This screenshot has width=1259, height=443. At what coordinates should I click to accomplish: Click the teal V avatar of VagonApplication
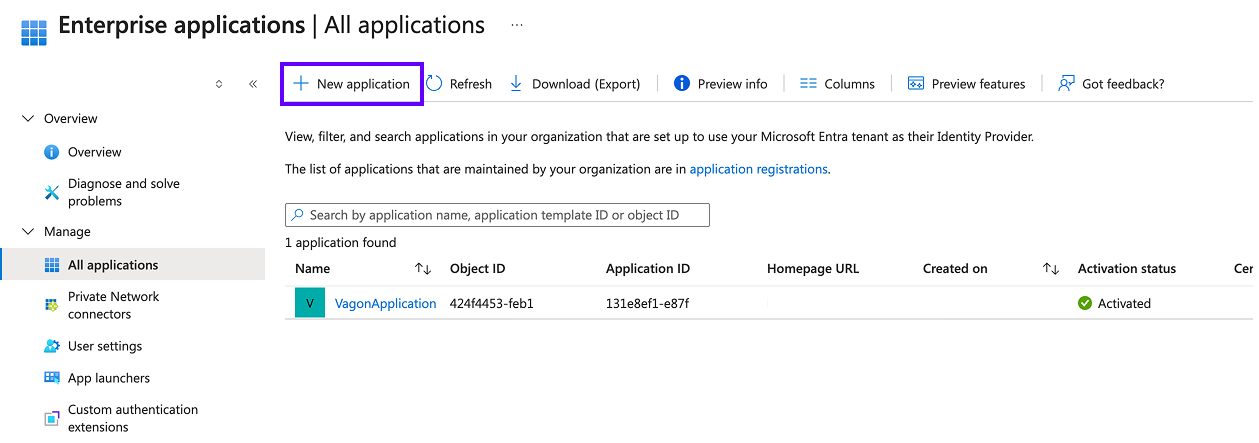click(310, 303)
